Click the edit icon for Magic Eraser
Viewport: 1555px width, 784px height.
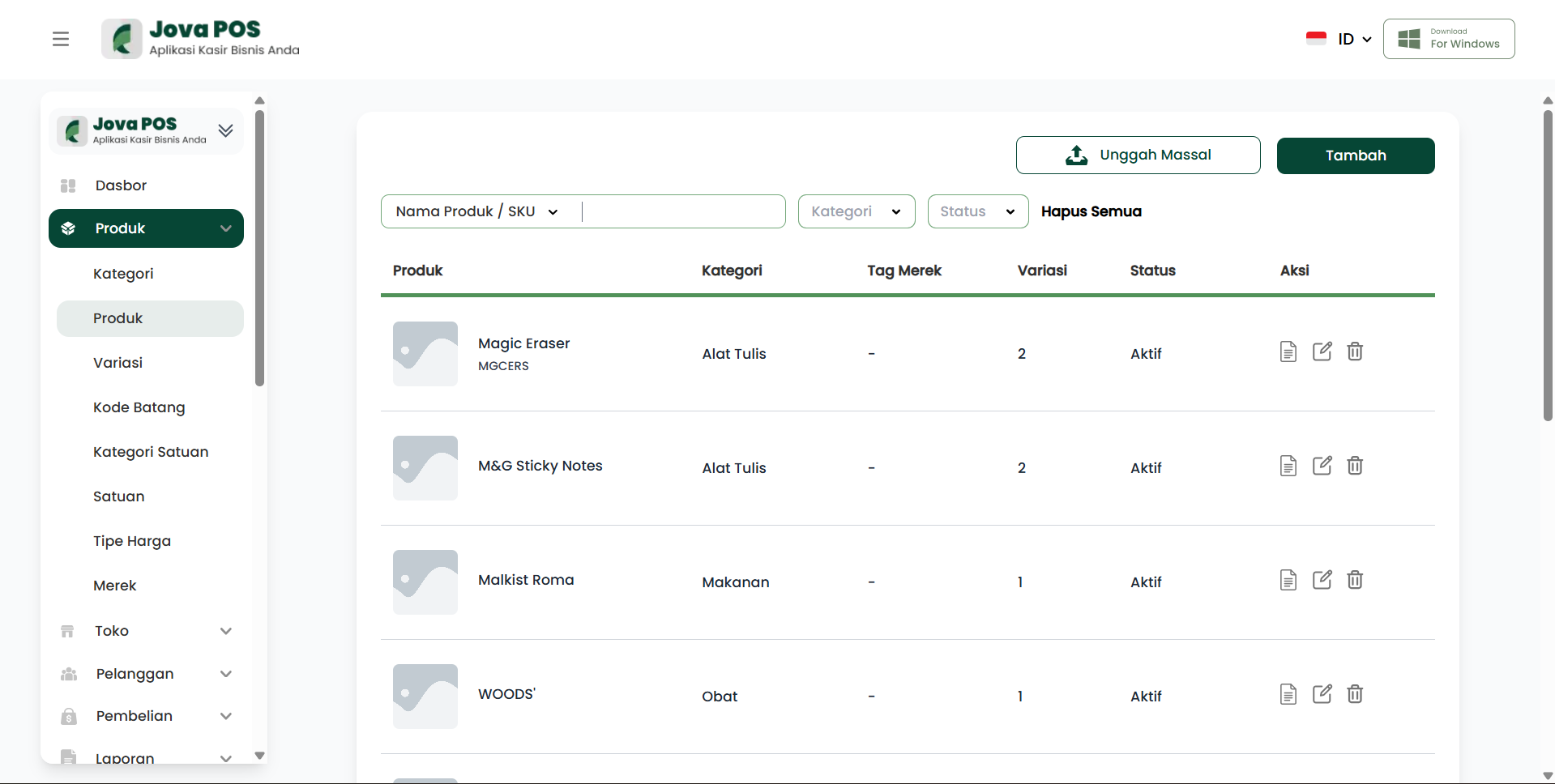(x=1322, y=352)
